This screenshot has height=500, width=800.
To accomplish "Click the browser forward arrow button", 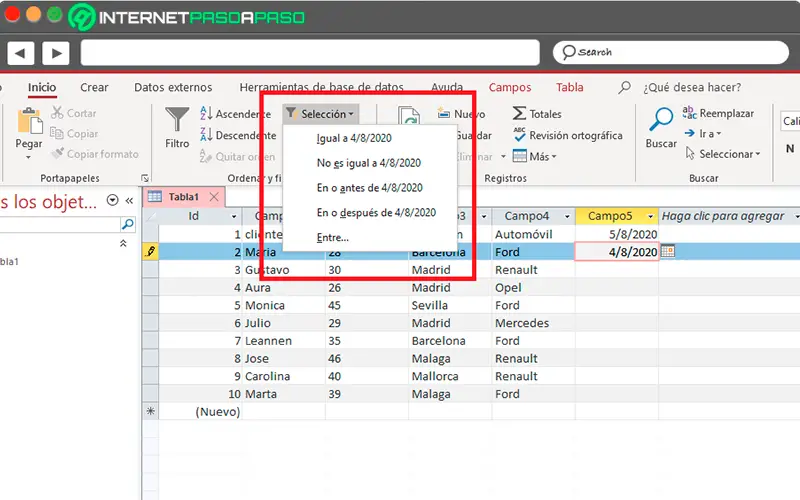I will click(x=56, y=53).
